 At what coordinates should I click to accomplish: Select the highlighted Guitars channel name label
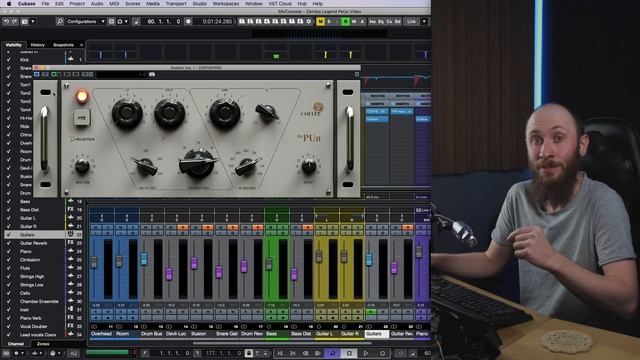[x=376, y=334]
